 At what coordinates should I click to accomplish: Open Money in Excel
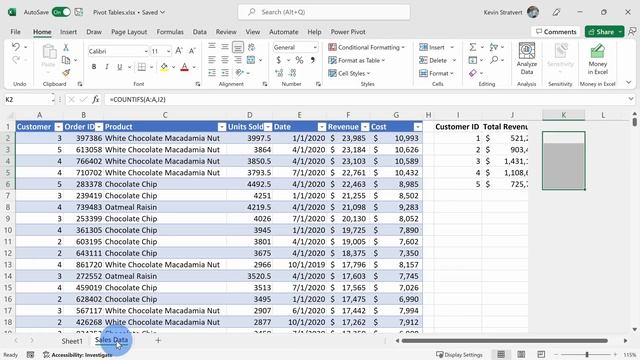[598, 58]
